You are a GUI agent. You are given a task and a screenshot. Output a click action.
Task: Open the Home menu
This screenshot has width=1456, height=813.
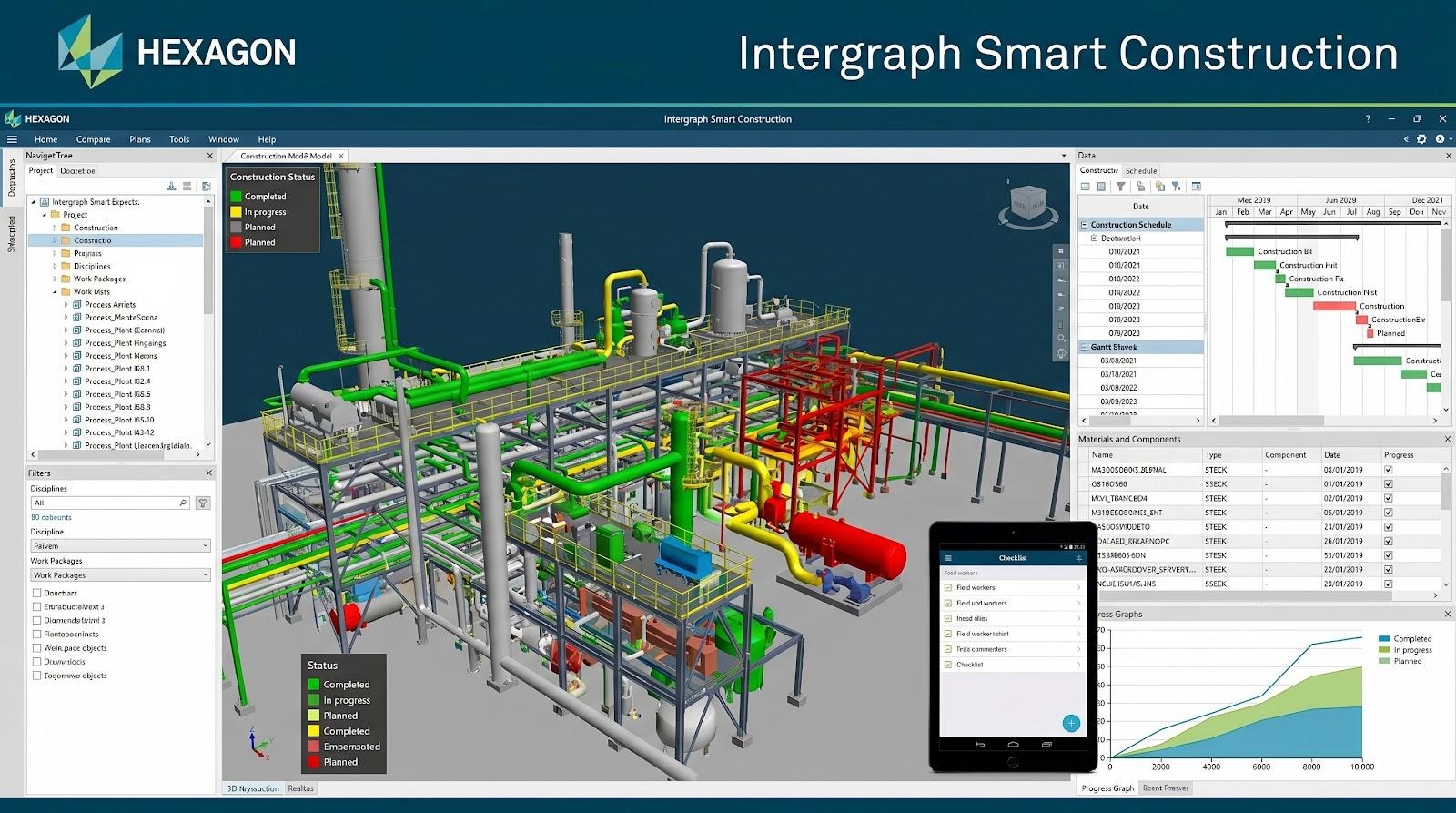[45, 139]
